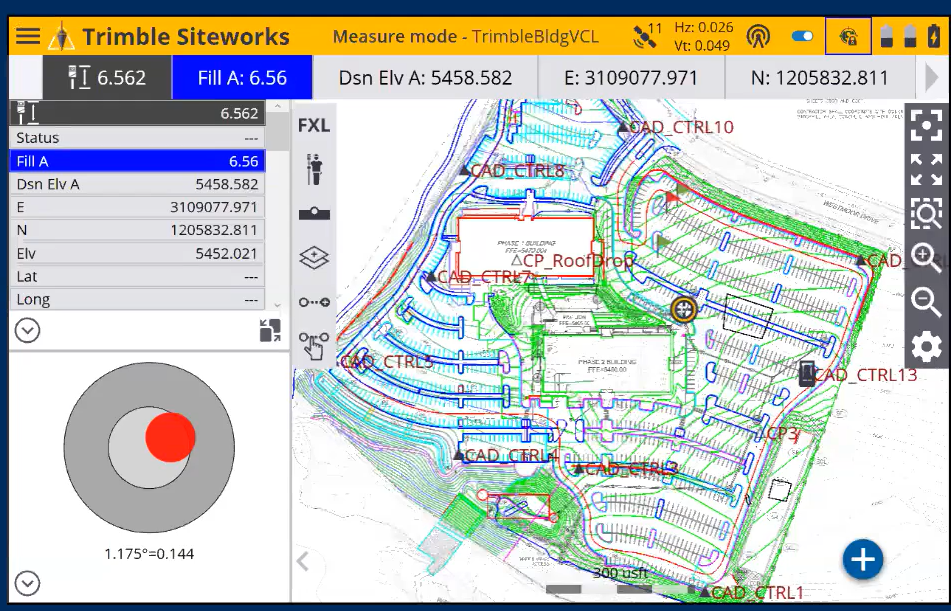The height and width of the screenshot is (611, 951).
Task: Click the E row in info panel
Action: point(137,207)
